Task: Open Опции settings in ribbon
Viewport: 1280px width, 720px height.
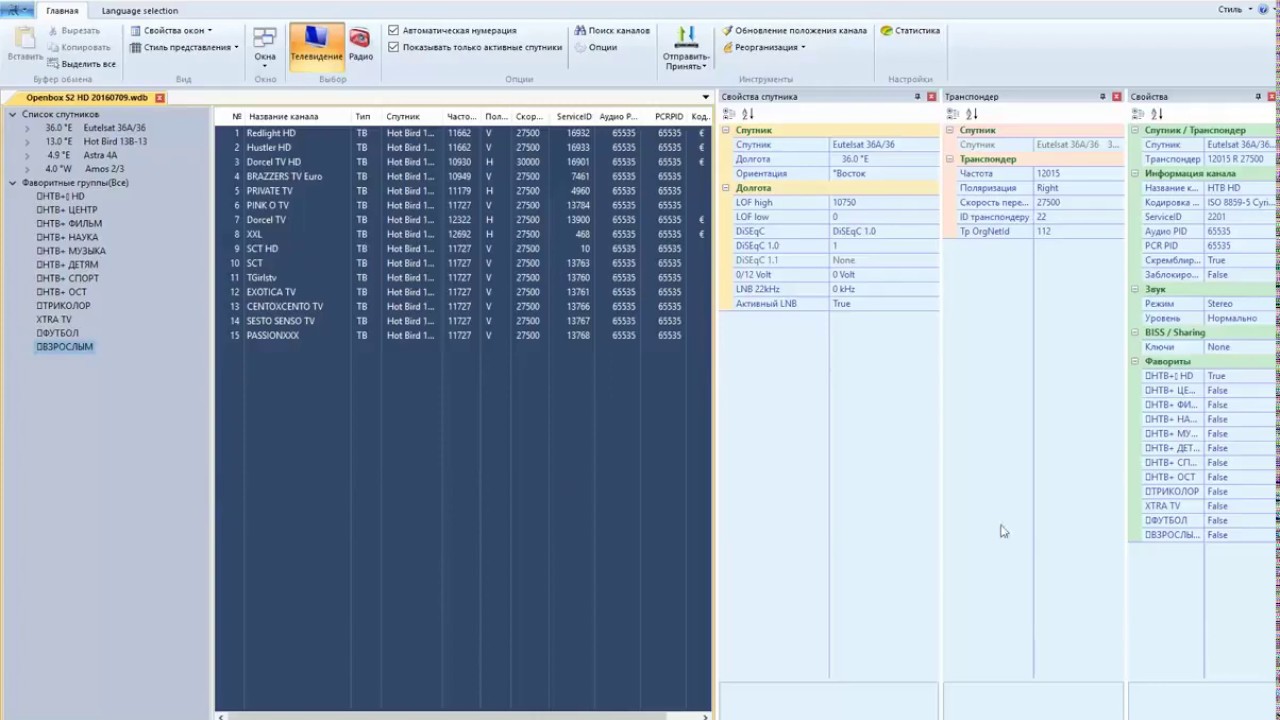Action: click(x=596, y=47)
